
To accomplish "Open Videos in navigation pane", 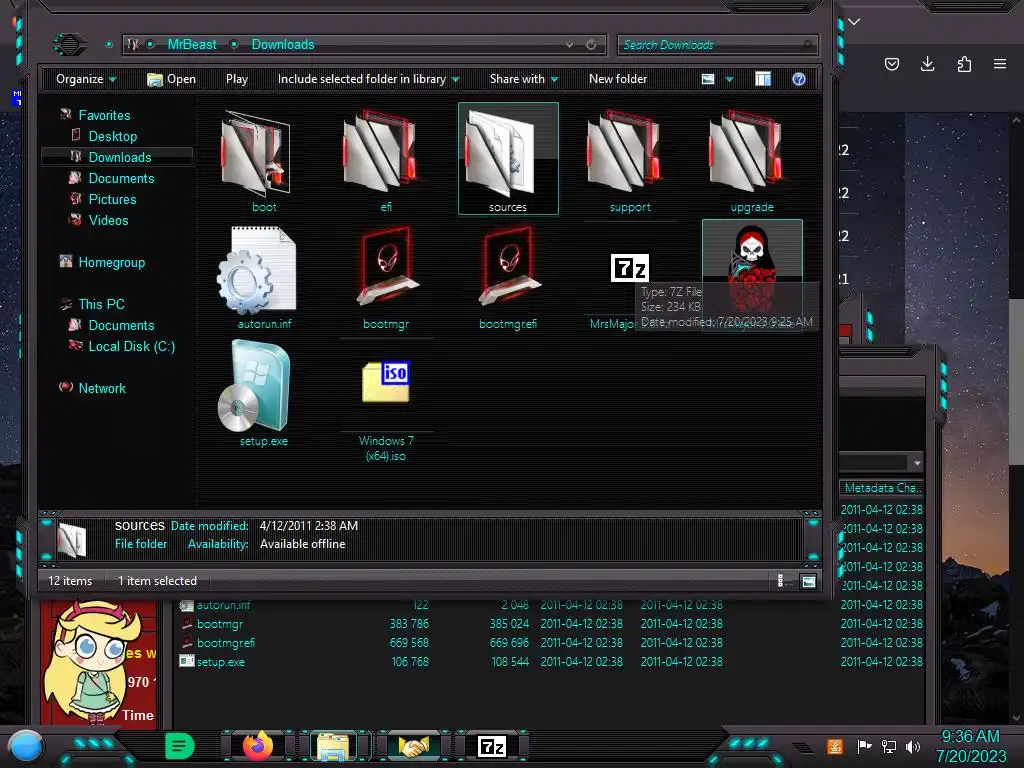I will coord(108,220).
